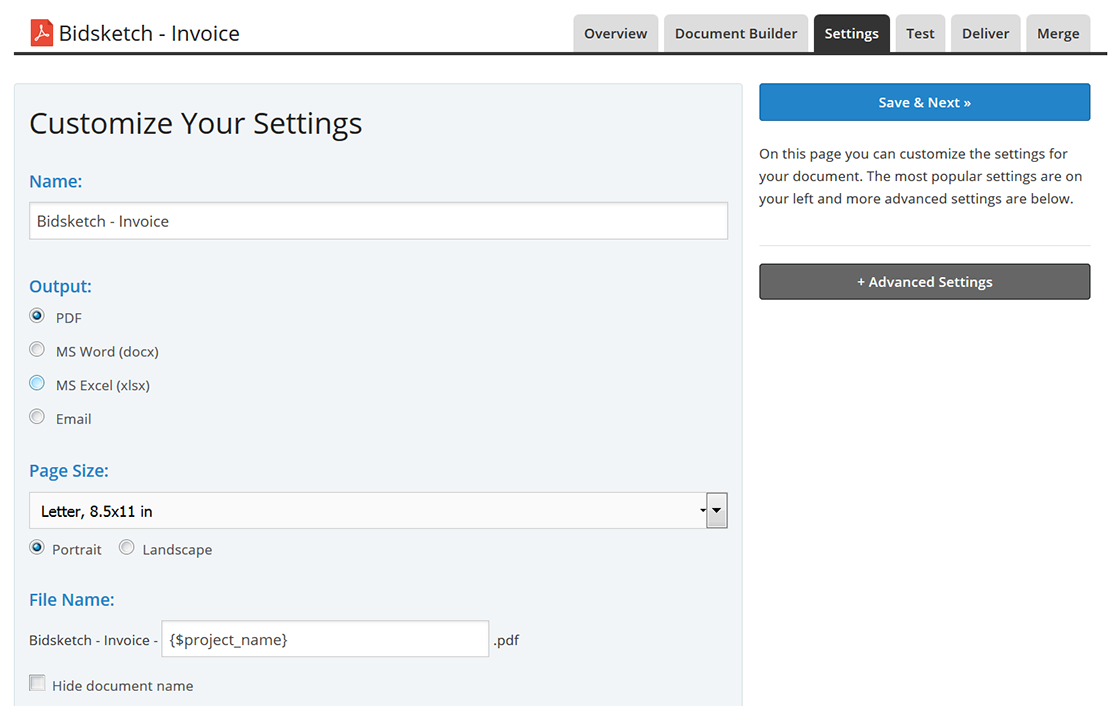Open the Overview tab

[x=615, y=33]
